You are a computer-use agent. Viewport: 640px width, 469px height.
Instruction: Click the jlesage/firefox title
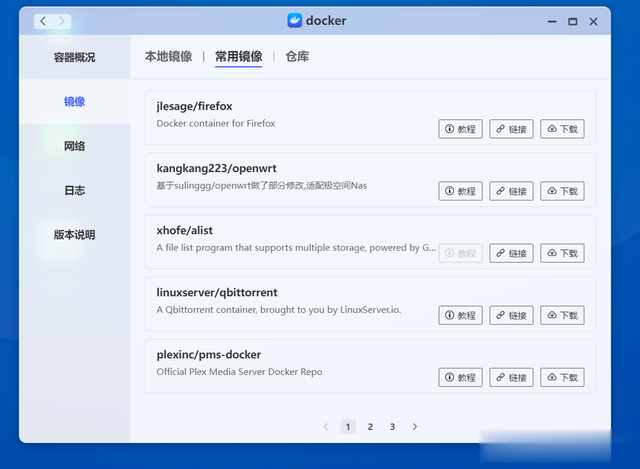coord(194,106)
